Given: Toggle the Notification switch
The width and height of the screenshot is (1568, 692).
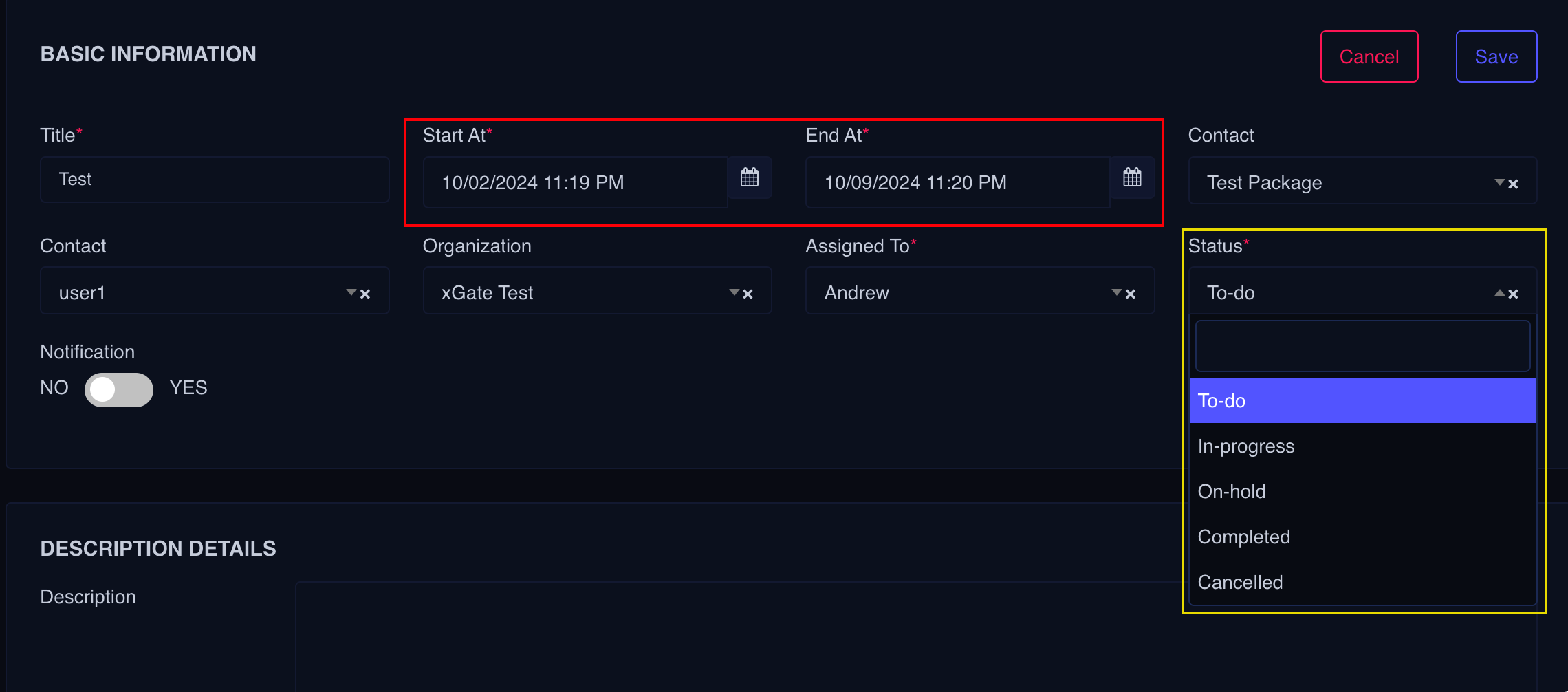Looking at the screenshot, I should (x=118, y=389).
